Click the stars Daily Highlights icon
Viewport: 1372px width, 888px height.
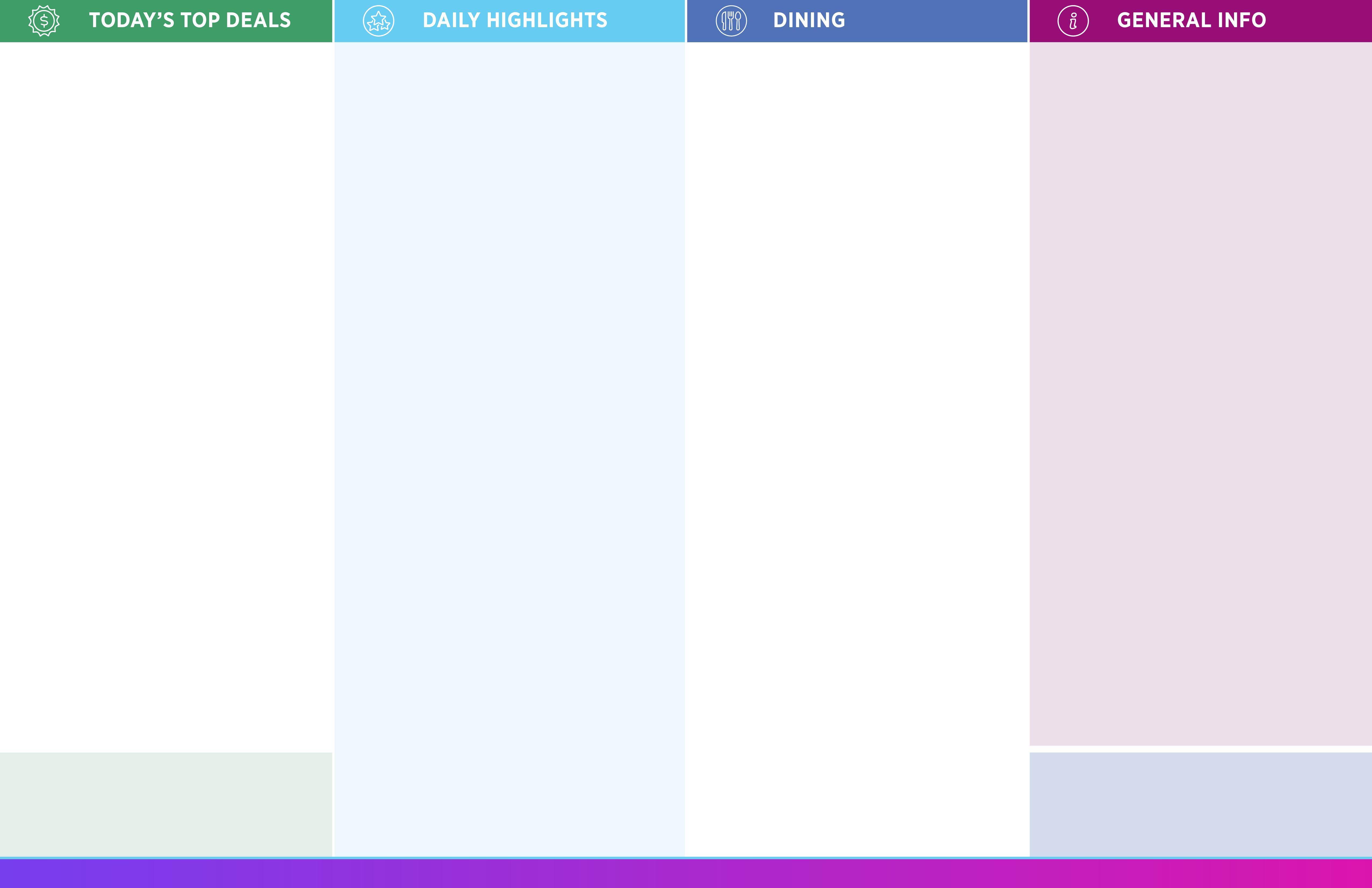click(379, 21)
